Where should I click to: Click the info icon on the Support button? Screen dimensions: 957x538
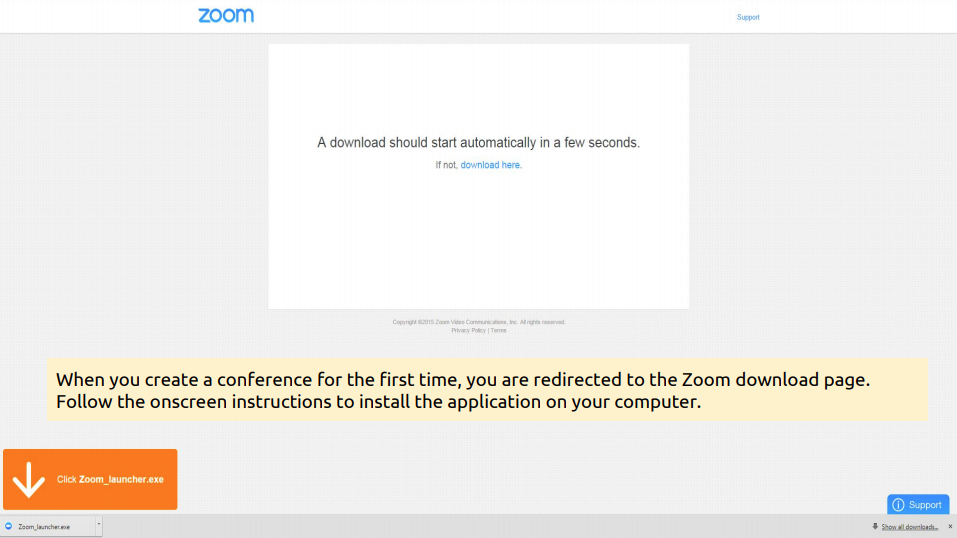point(898,505)
